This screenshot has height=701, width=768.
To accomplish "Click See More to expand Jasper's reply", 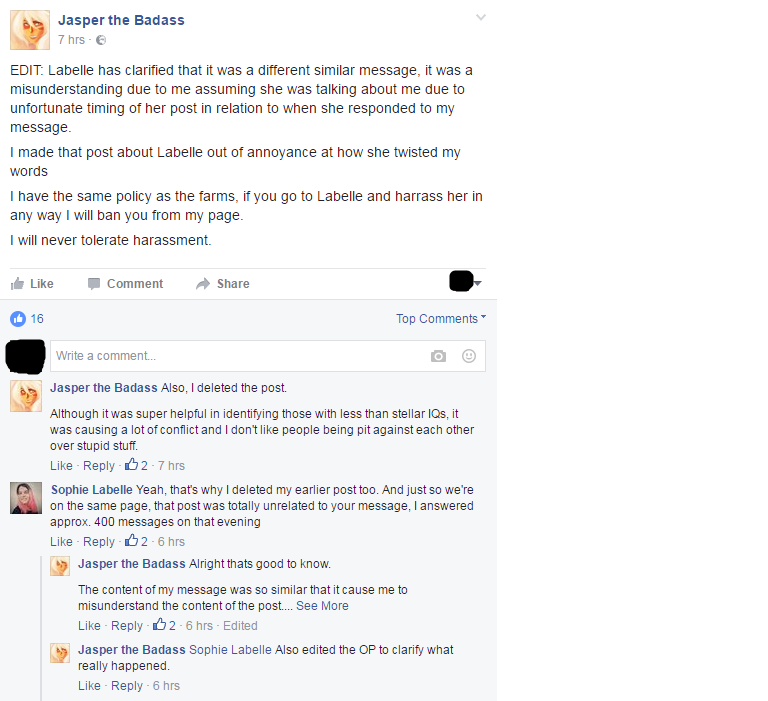I will click(322, 606).
